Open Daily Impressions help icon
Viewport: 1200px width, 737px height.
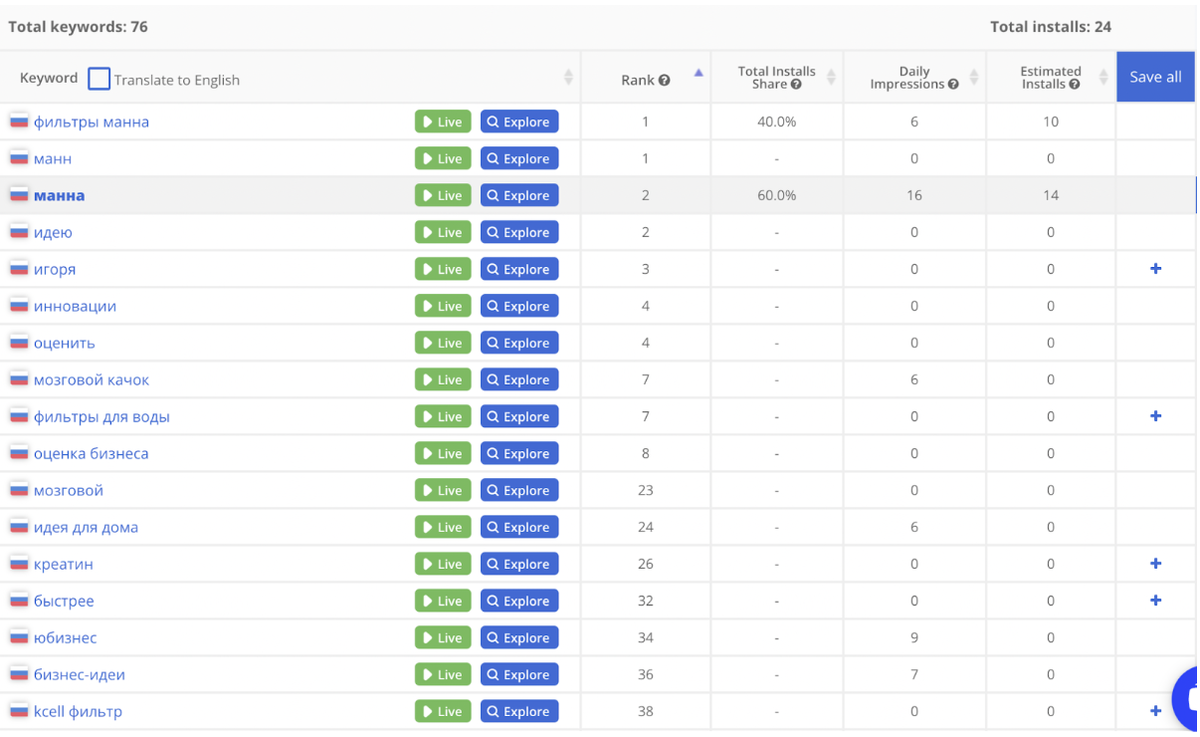(x=953, y=85)
